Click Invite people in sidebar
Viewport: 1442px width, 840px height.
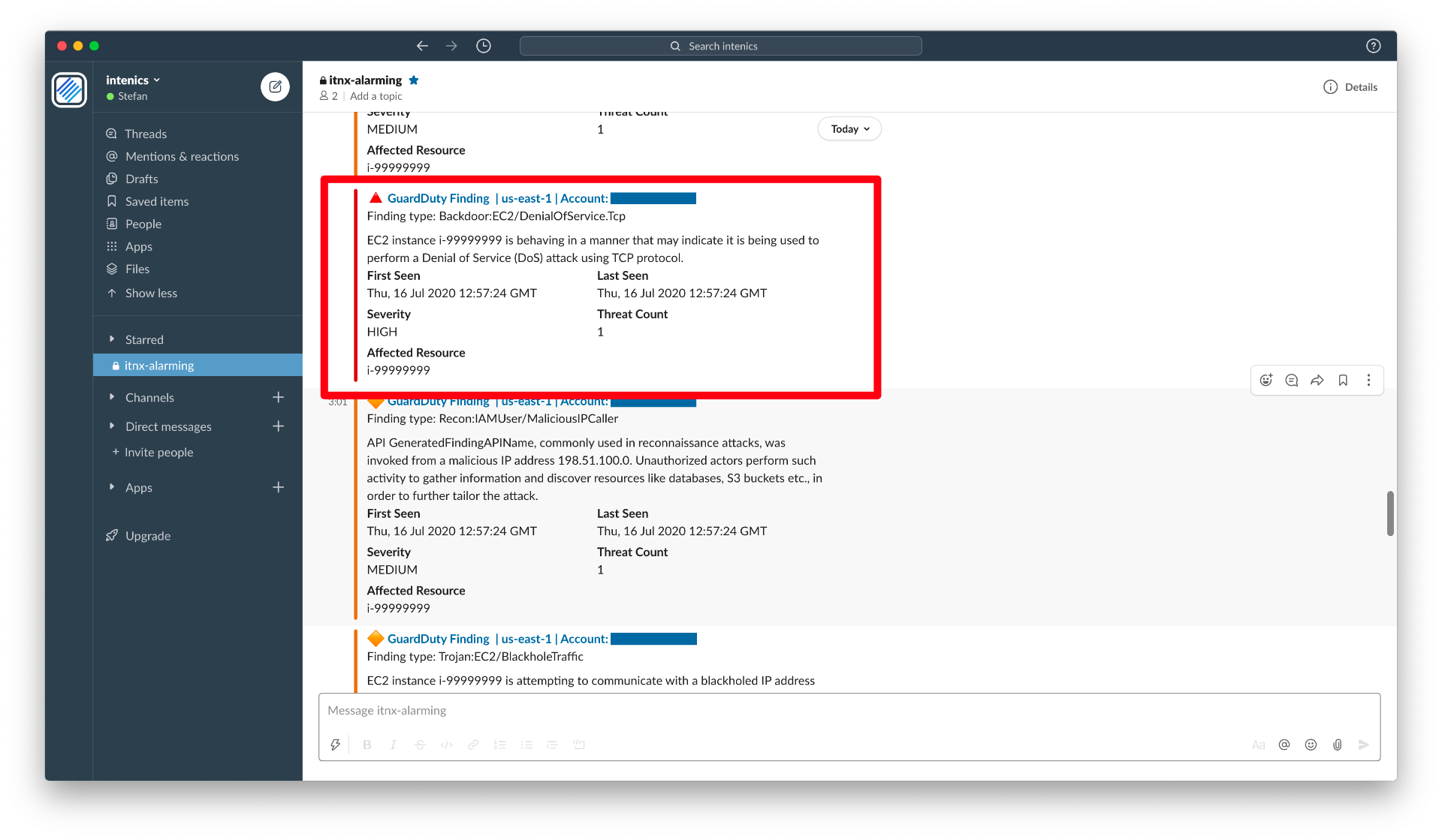tap(158, 452)
